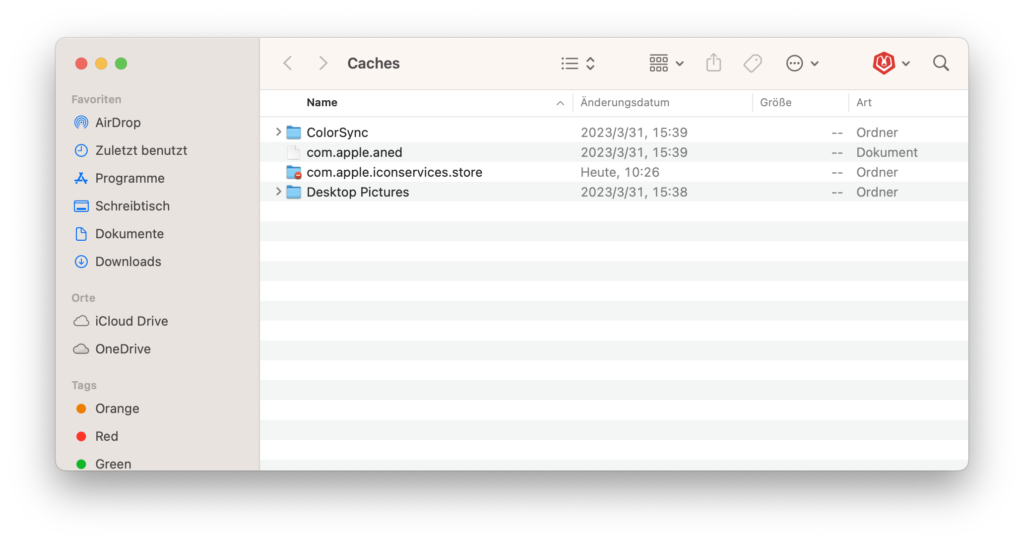Sort by the Größe column header
Screen dimensions: 1024x544
point(776,102)
